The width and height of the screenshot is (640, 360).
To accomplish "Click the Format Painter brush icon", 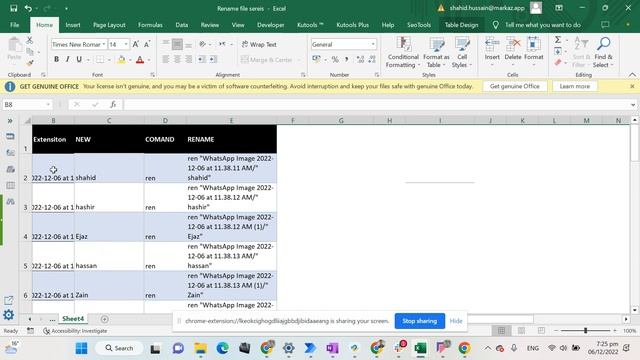I will click(x=29, y=63).
